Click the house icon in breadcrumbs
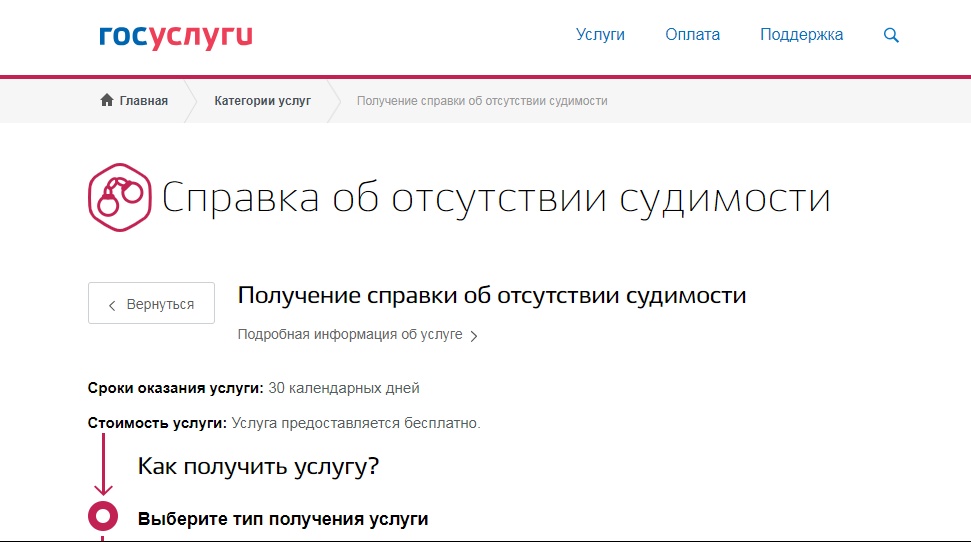This screenshot has height=542, width=971. (107, 101)
